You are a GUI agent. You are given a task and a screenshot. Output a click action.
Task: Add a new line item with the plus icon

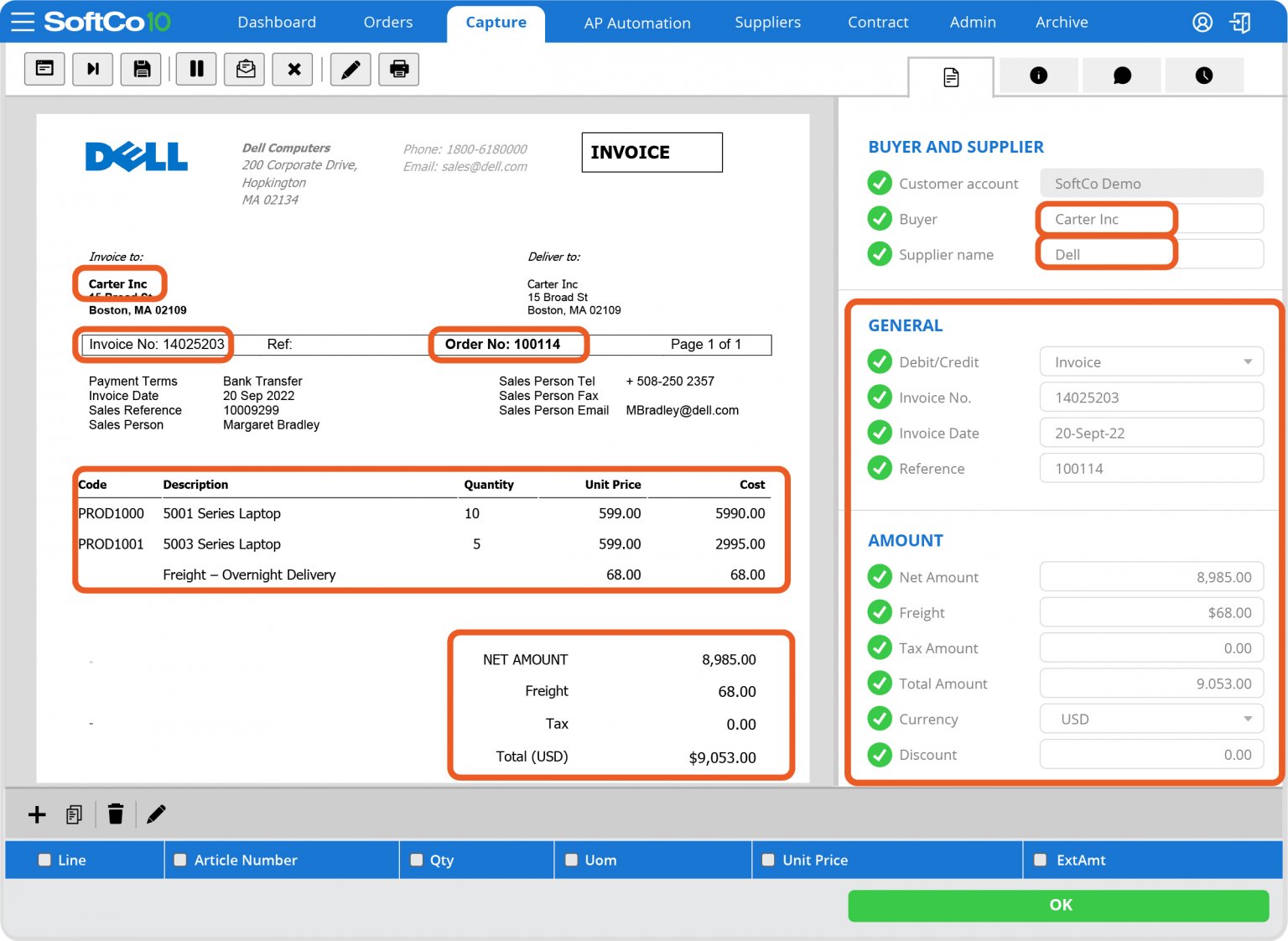click(36, 814)
